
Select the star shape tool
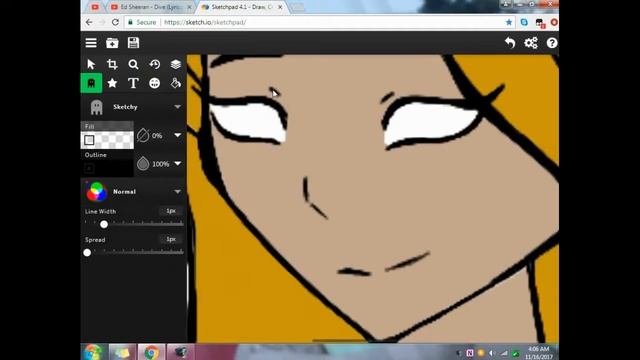(x=112, y=83)
